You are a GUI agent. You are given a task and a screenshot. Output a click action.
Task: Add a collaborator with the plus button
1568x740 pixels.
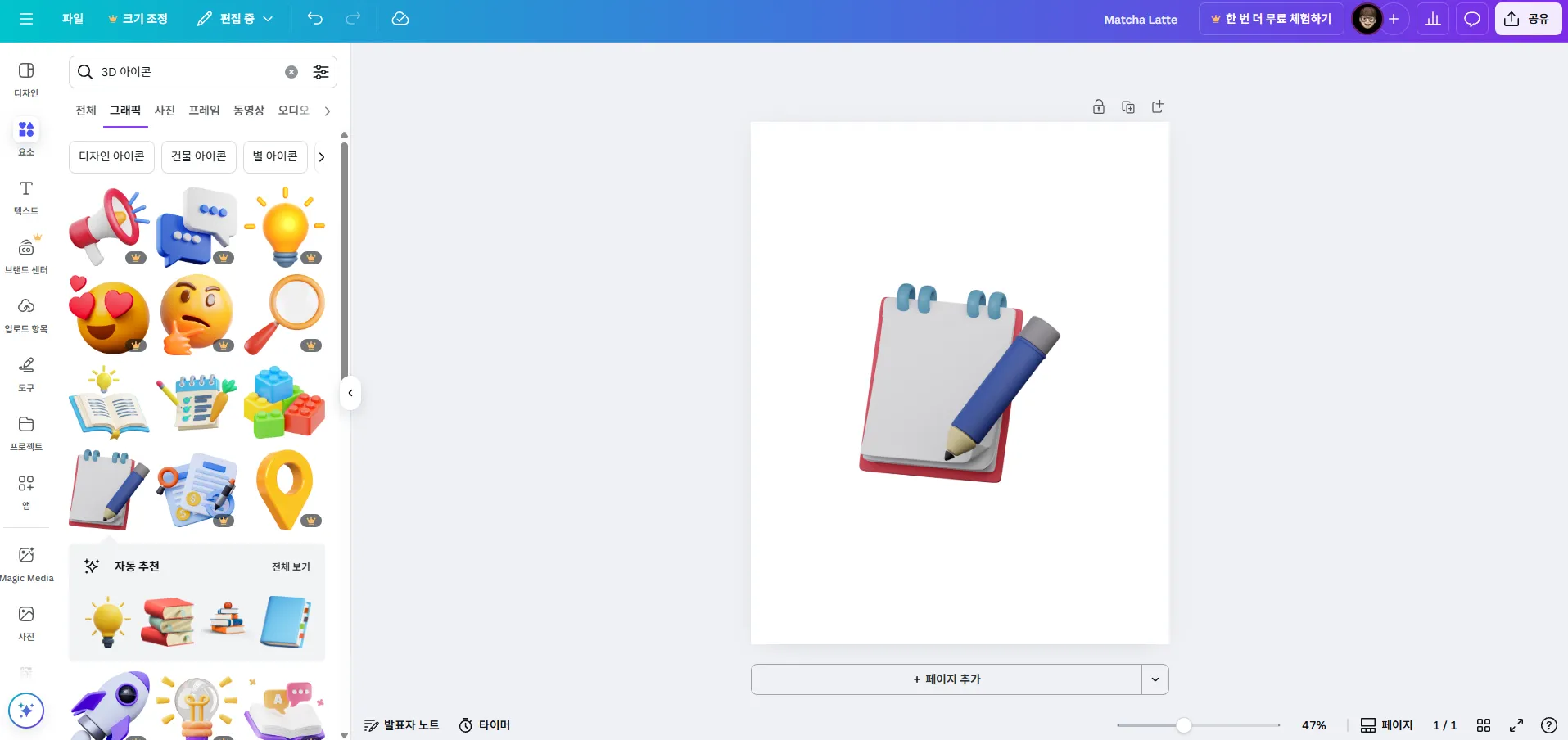1394,19
